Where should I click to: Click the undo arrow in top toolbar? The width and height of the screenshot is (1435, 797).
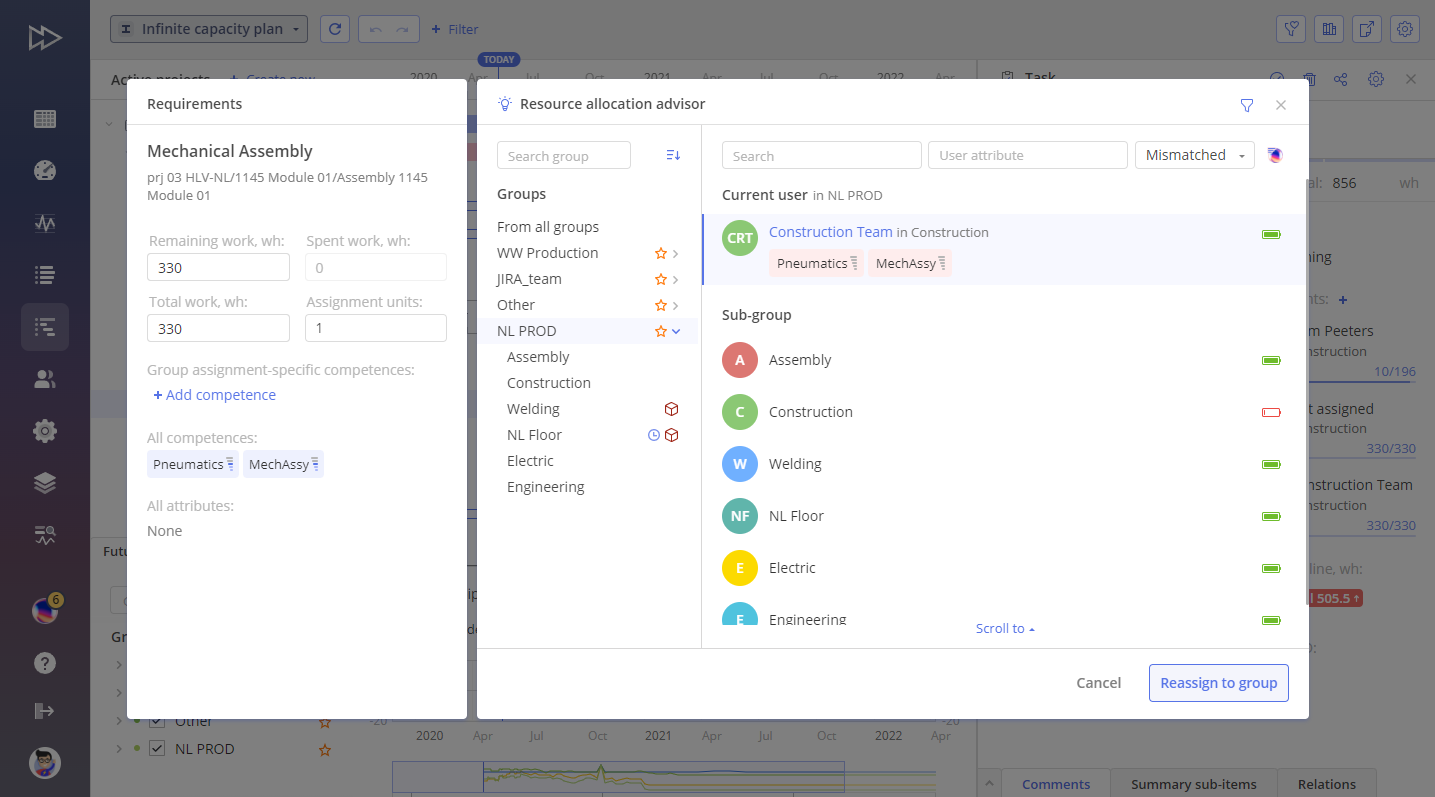pos(376,29)
